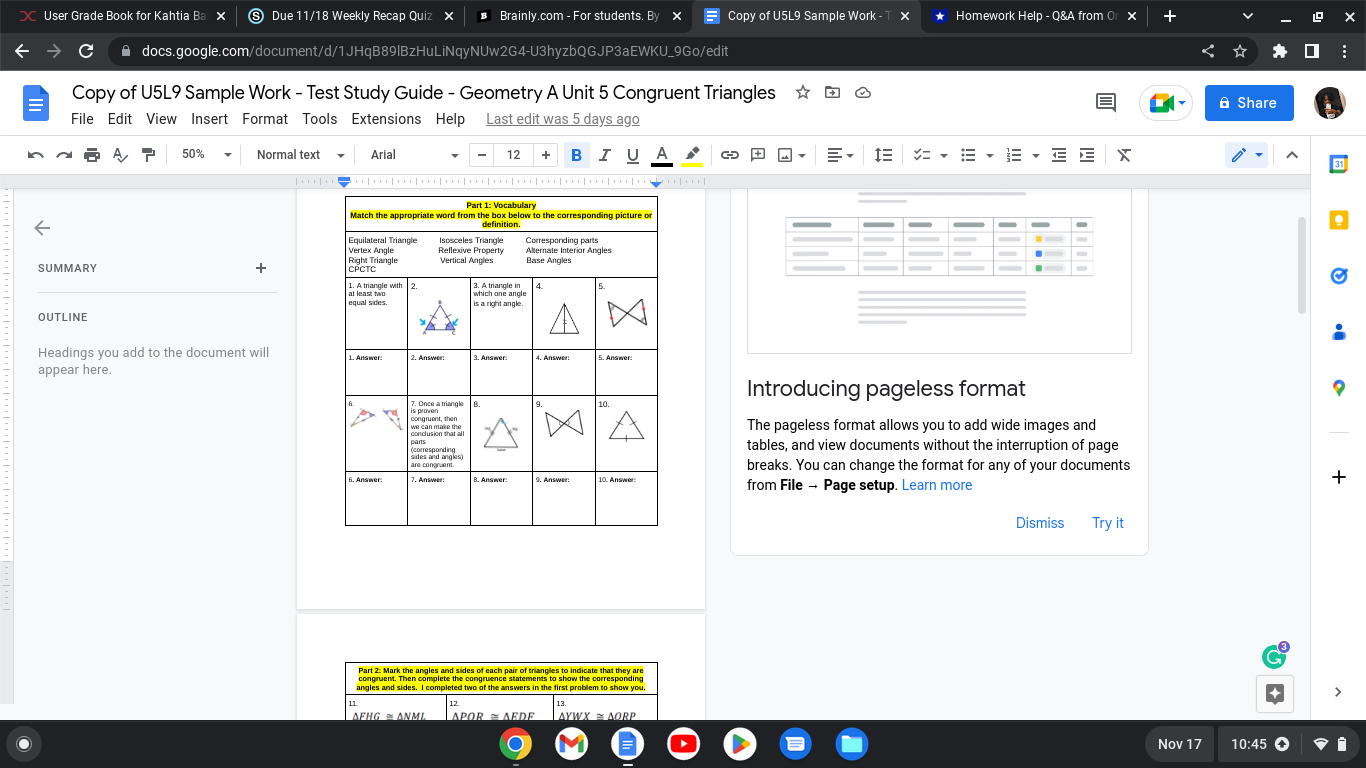The image size is (1366, 768).
Task: Insert an image
Action: tap(785, 154)
